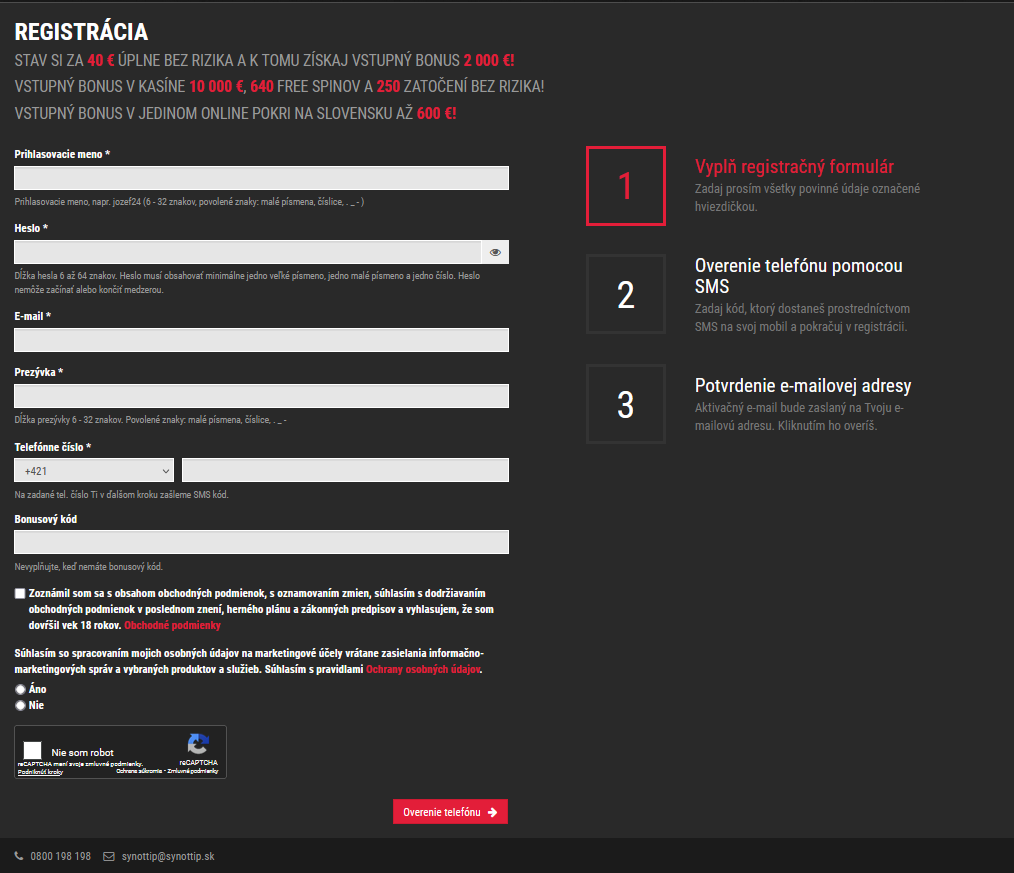The image size is (1014, 873).
Task: Open the +421 country code dropdown
Action: (x=93, y=469)
